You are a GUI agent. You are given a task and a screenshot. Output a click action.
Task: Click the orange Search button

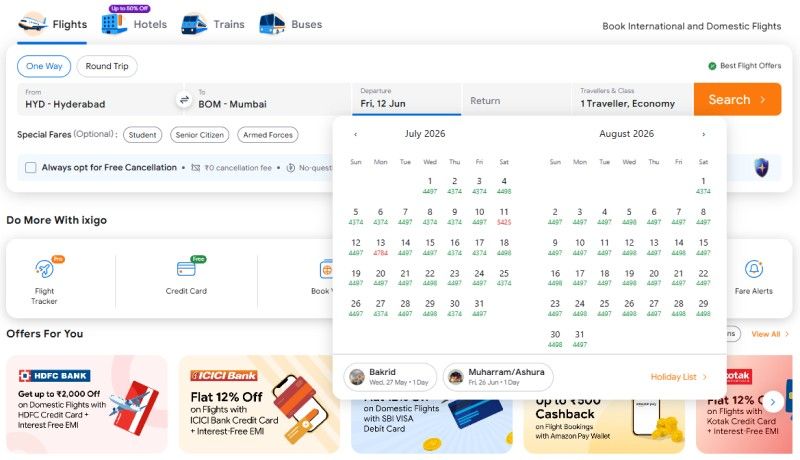point(737,99)
